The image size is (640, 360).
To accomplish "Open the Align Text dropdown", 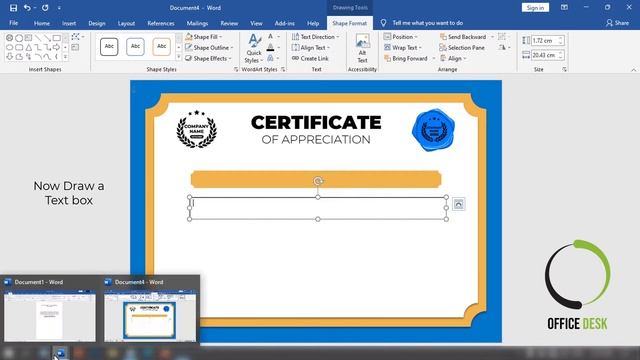I will pyautogui.click(x=311, y=47).
